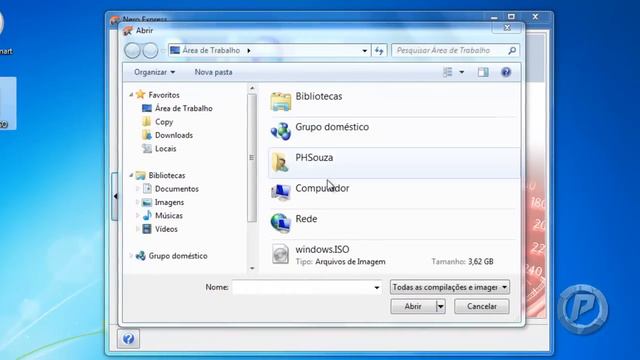
Task: Open the Bibliotecas item in file list
Action: point(394,101)
